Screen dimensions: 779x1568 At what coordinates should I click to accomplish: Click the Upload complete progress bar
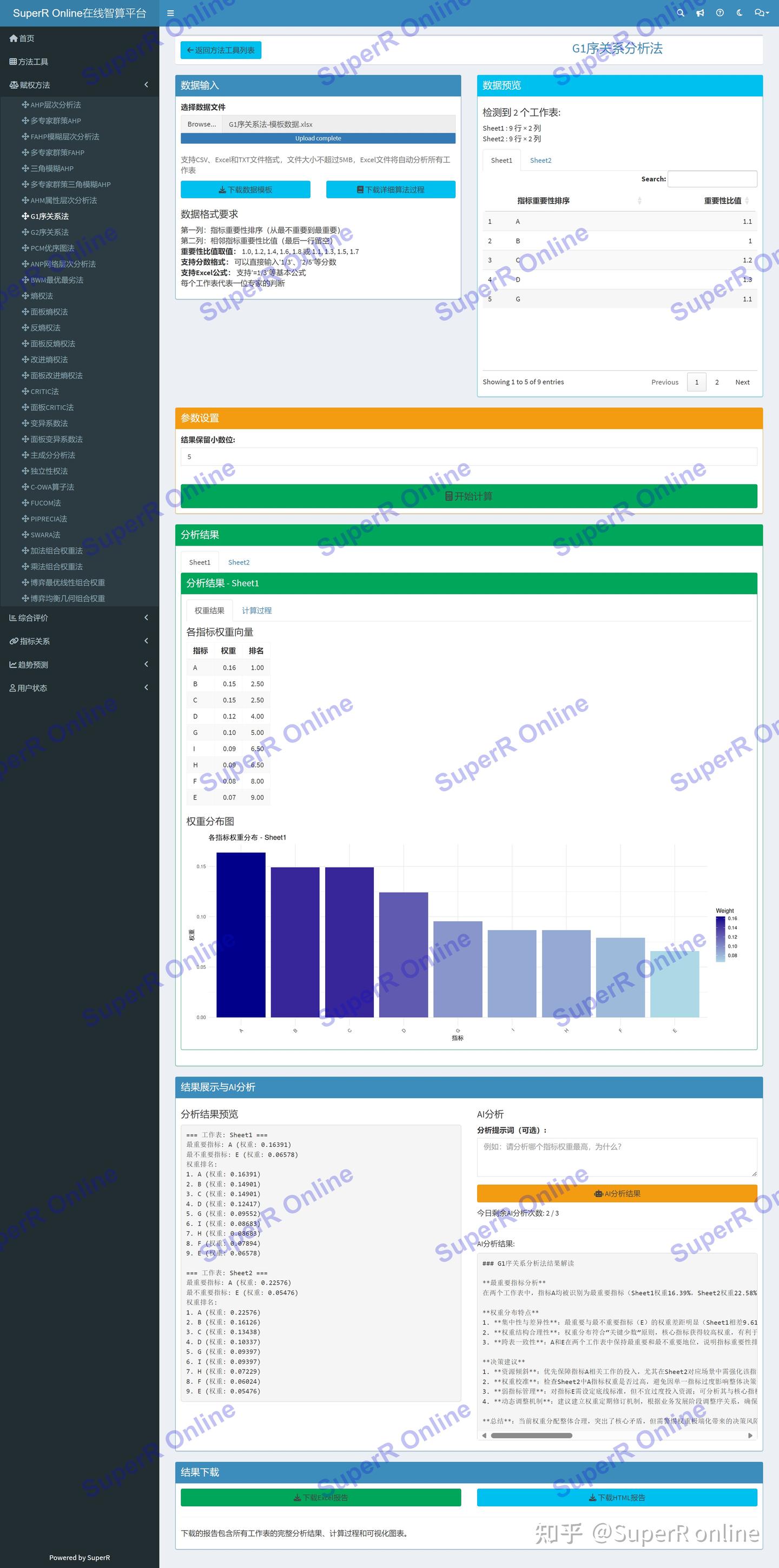(318, 138)
